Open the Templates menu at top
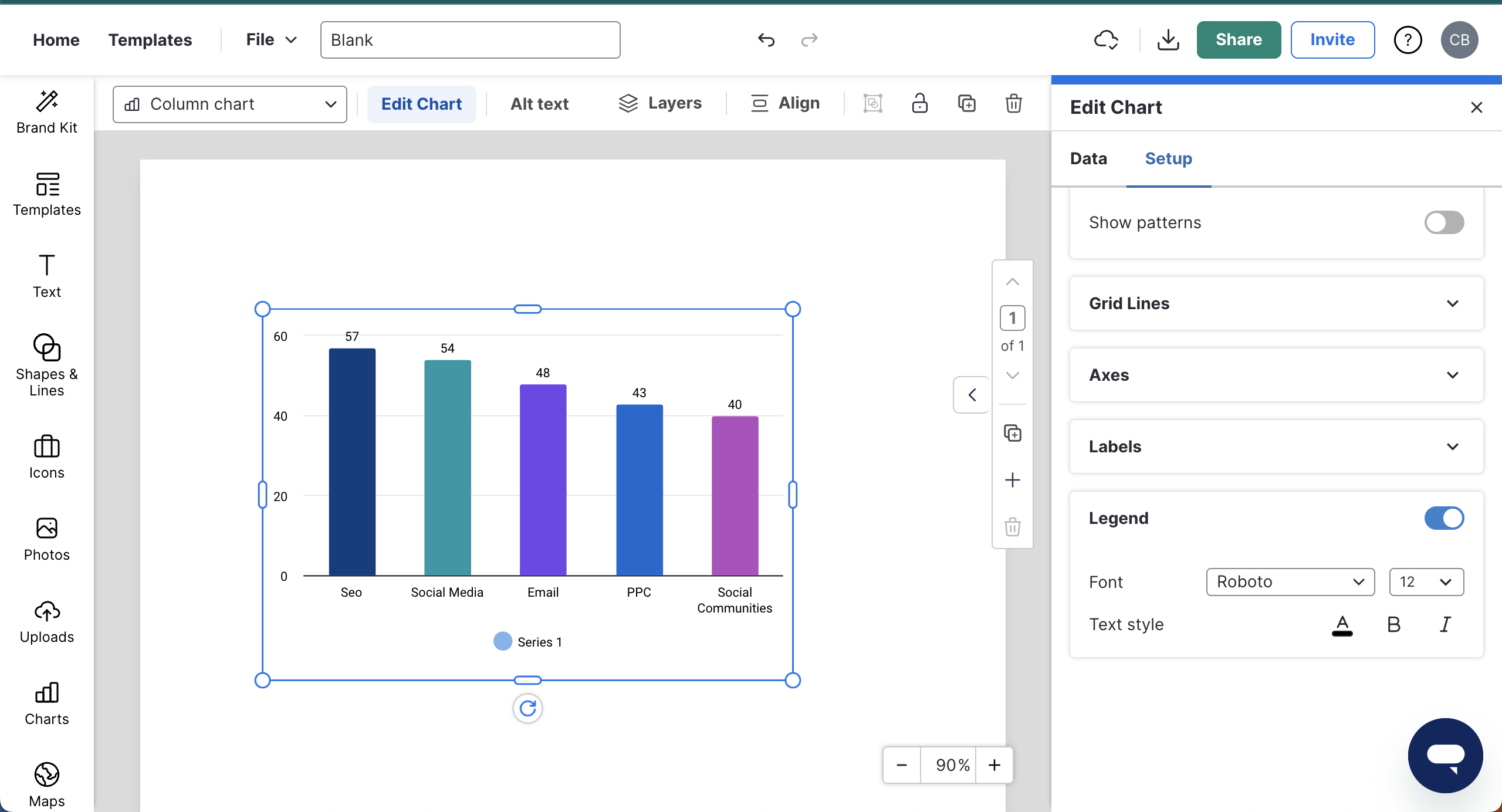This screenshot has width=1502, height=812. click(x=151, y=39)
